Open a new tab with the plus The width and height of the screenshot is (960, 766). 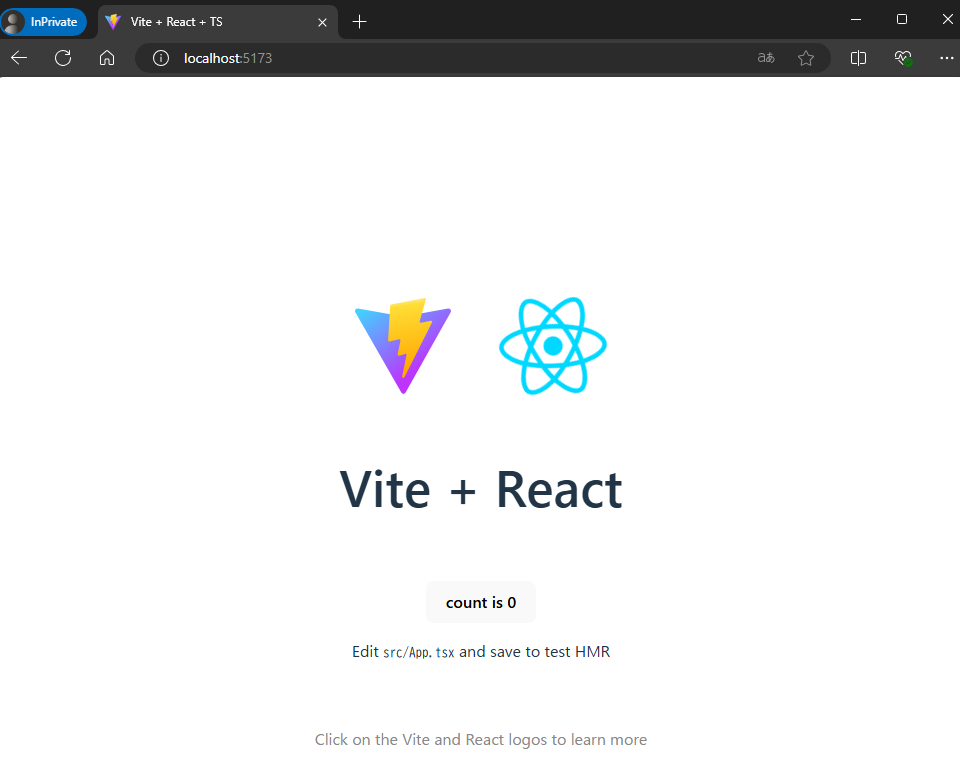pos(359,21)
